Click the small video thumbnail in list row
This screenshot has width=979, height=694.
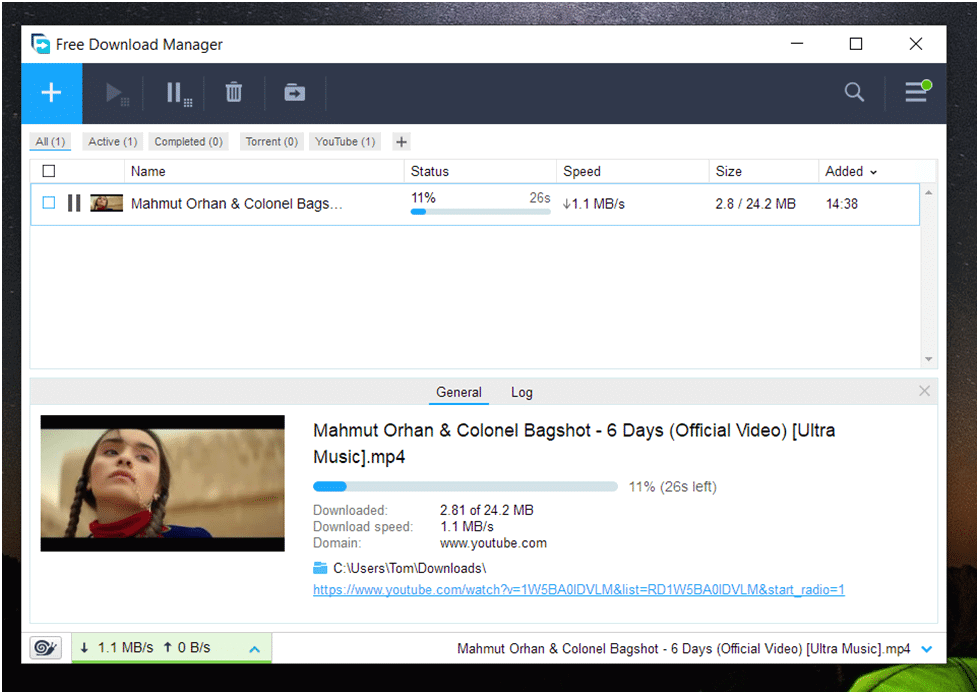[106, 203]
